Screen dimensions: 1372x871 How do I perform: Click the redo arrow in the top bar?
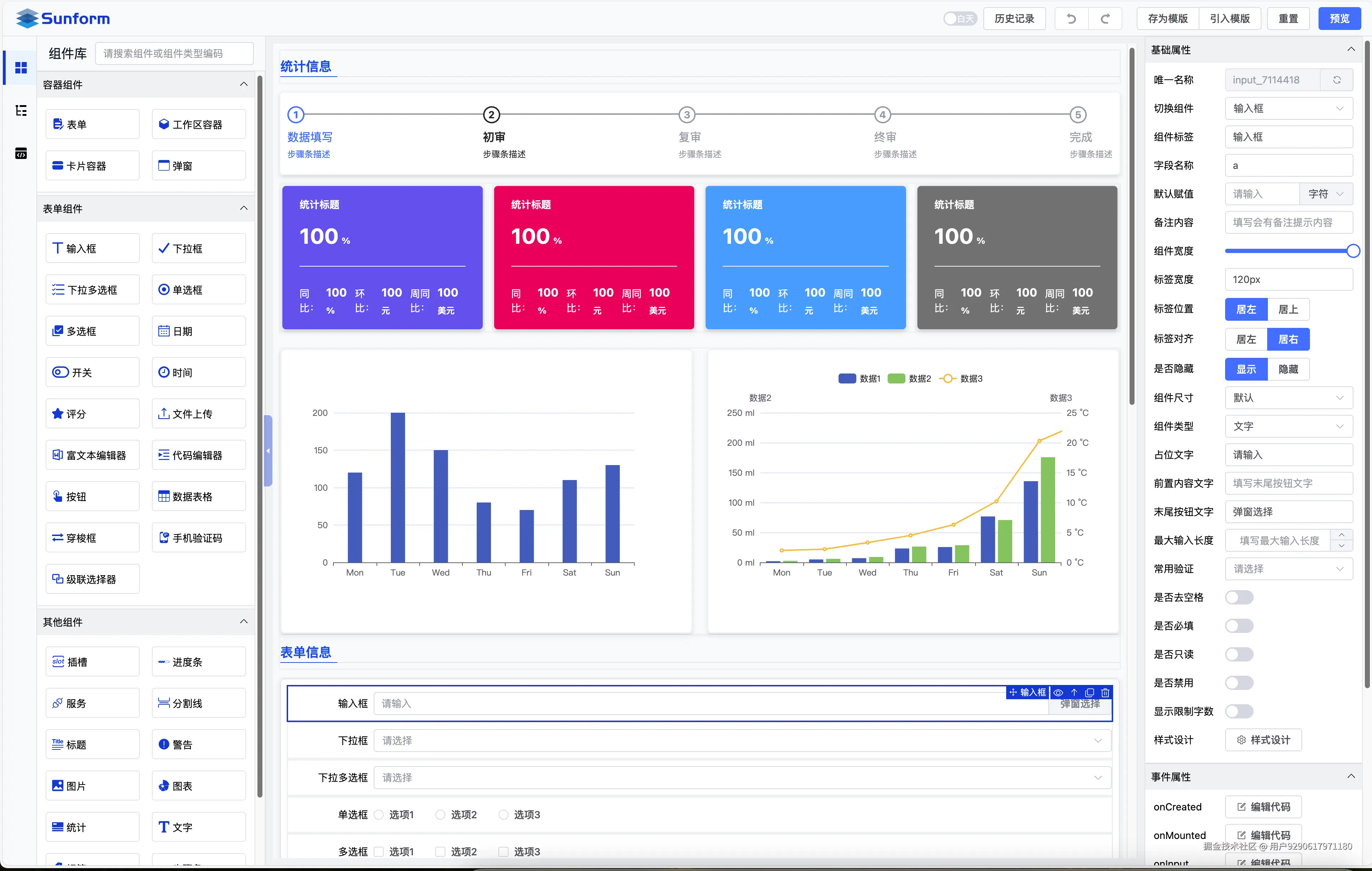pos(1105,18)
